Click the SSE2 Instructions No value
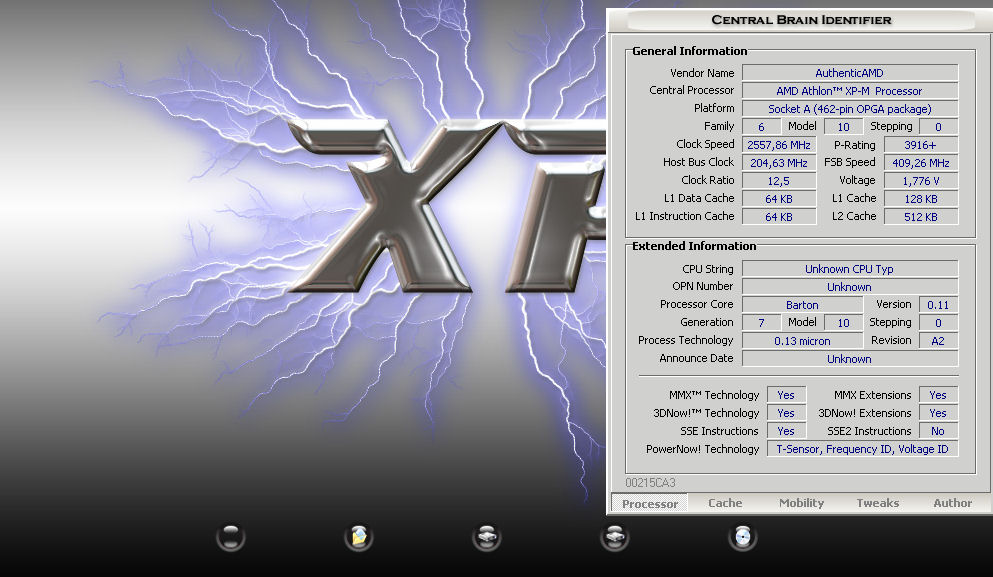The height and width of the screenshot is (577, 993). (938, 431)
